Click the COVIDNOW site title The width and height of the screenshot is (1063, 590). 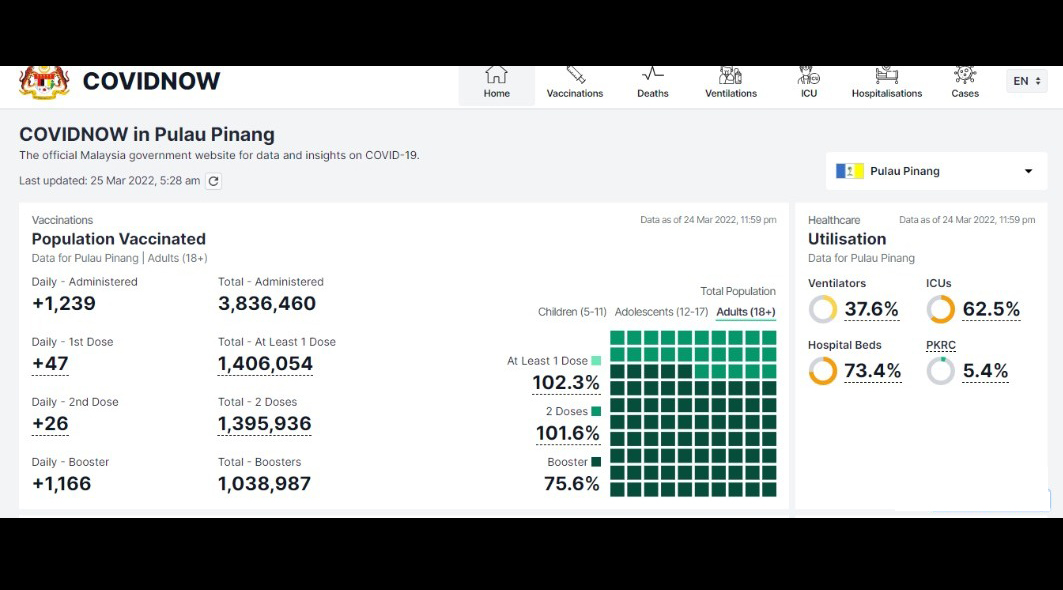151,81
